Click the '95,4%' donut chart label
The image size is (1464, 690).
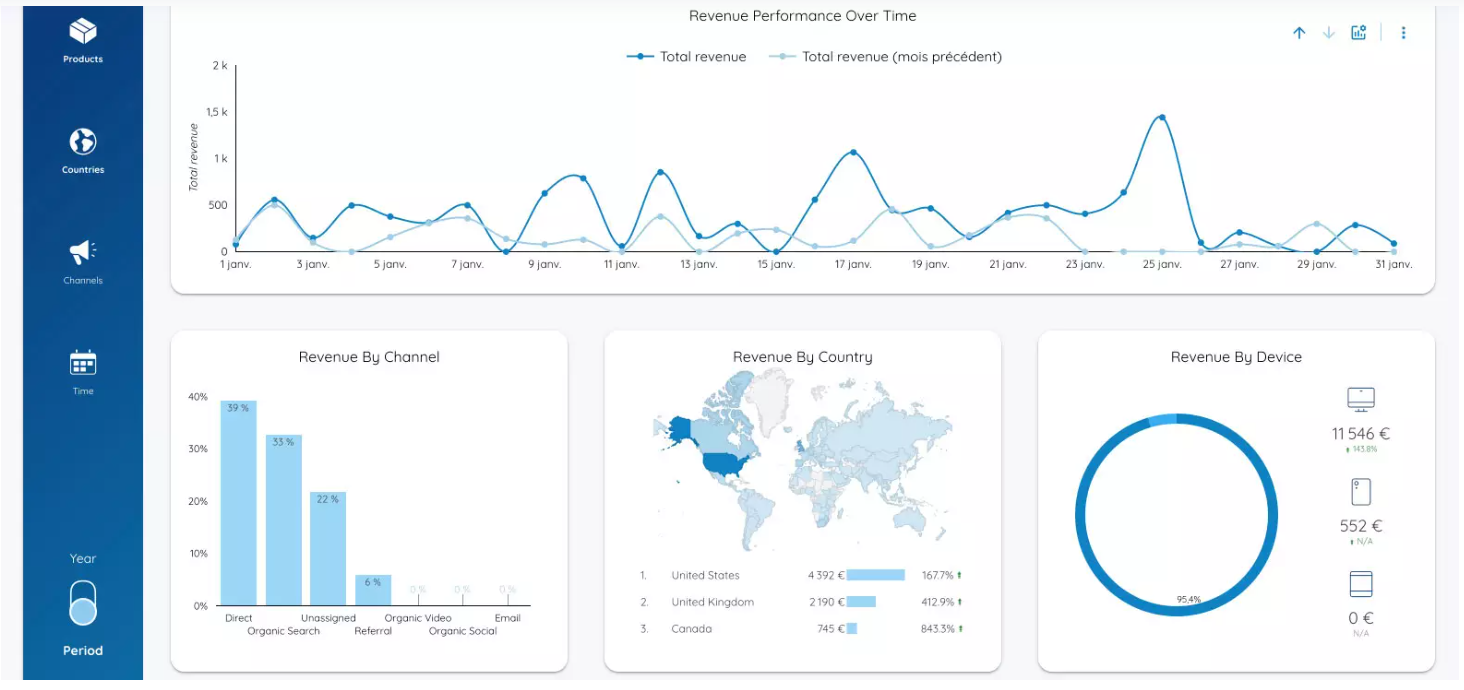point(1188,600)
